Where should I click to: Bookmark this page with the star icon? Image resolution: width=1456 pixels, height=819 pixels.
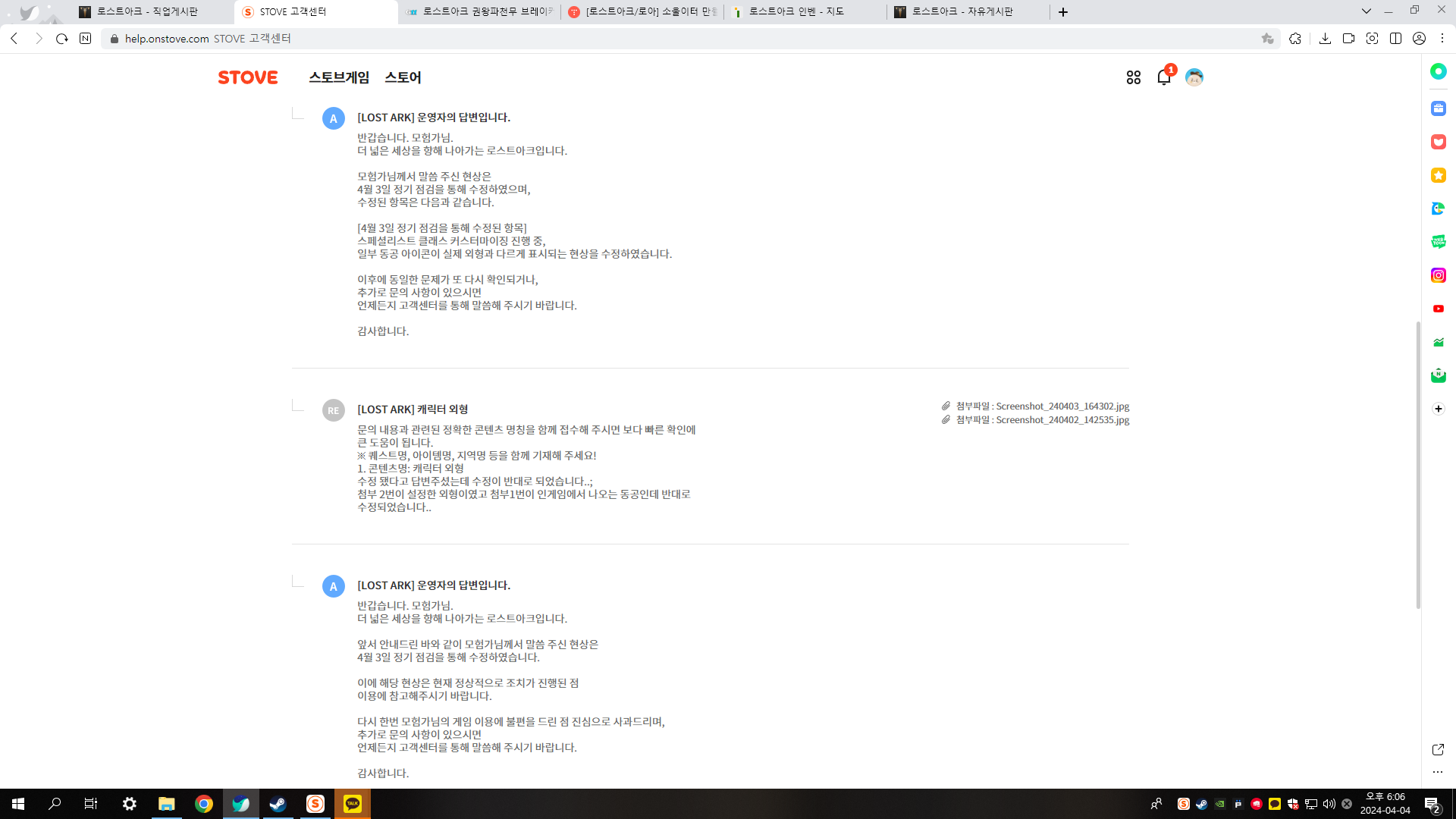click(x=1267, y=39)
